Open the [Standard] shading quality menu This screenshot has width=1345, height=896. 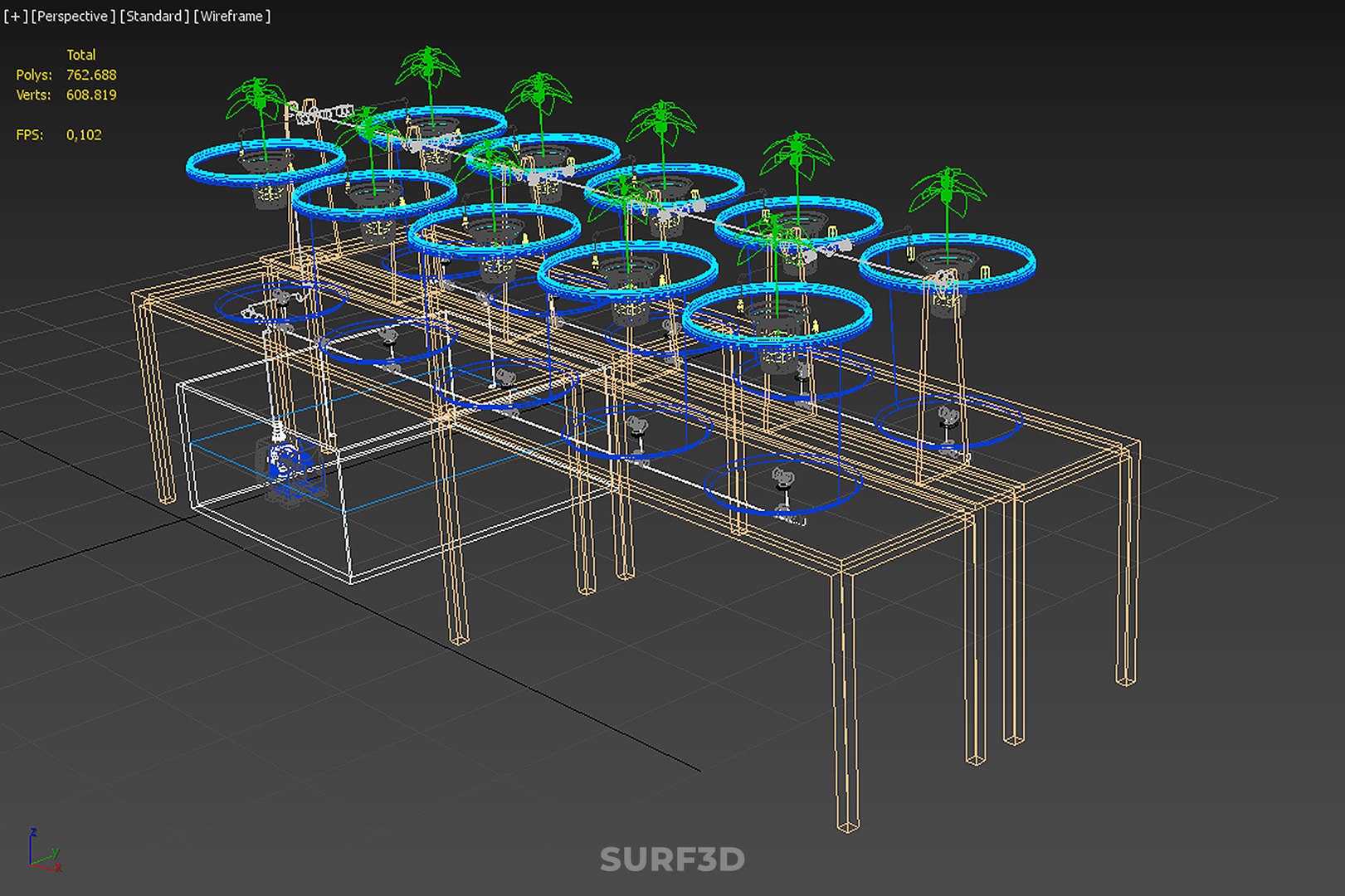point(154,16)
